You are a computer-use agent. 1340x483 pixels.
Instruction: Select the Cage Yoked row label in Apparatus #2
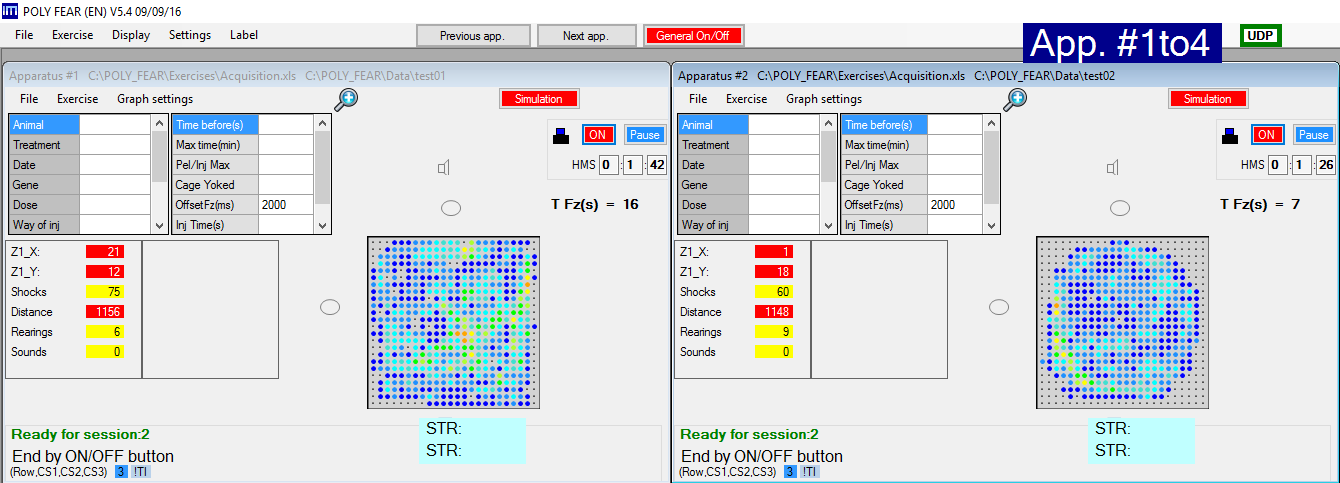pyautogui.click(x=884, y=184)
